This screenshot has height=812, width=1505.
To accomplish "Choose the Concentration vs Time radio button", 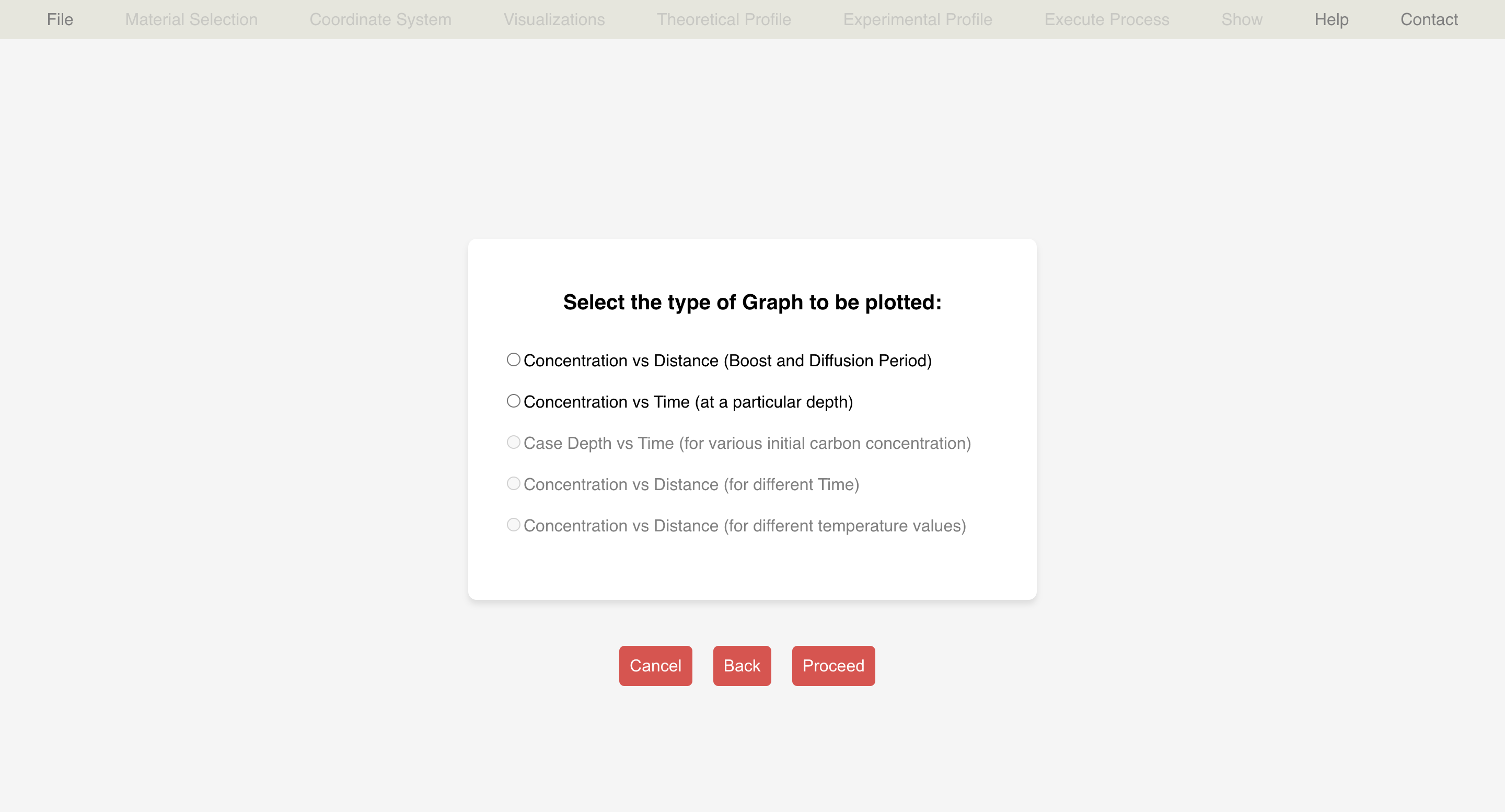I will tap(513, 401).
